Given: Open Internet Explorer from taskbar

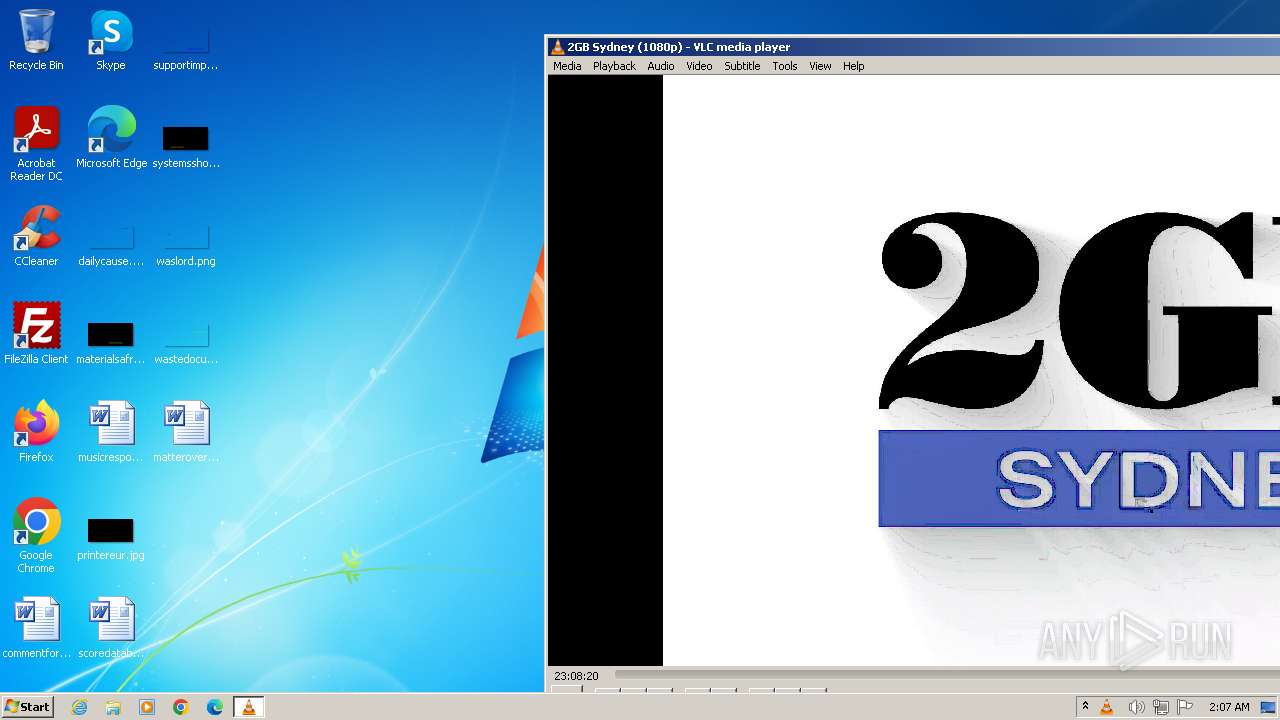Looking at the screenshot, I should 80,707.
